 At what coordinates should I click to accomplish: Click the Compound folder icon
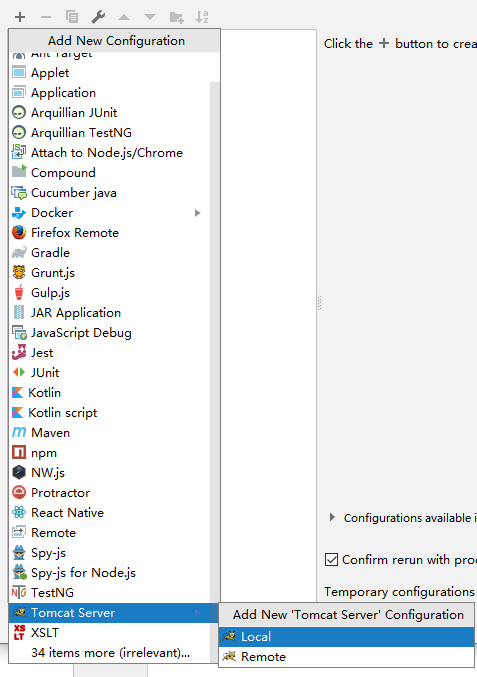tap(19, 171)
